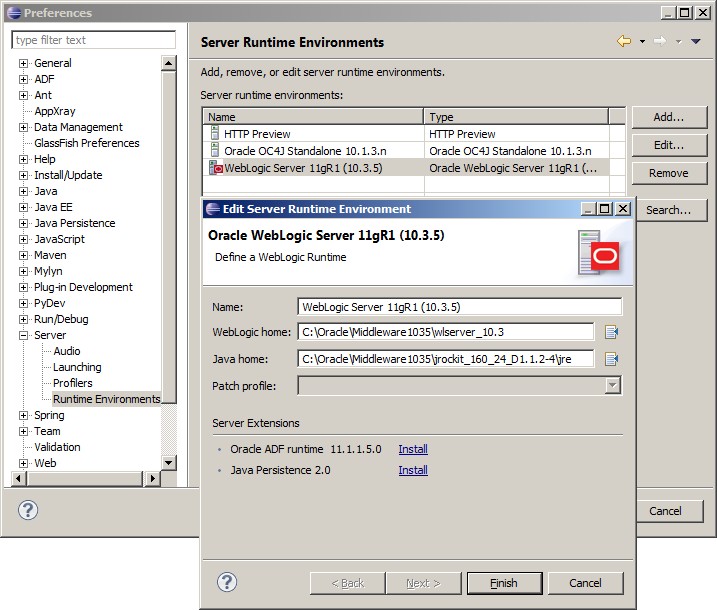Click help icon in Edit Server dialog

(227, 582)
